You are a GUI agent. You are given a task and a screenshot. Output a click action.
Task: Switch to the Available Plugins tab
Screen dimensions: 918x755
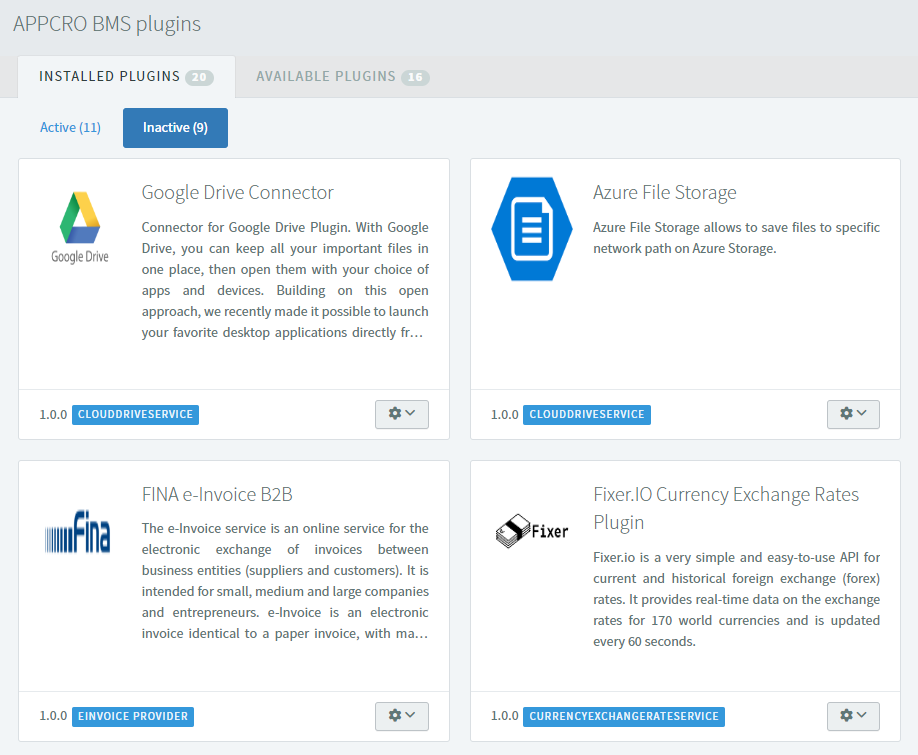(342, 77)
